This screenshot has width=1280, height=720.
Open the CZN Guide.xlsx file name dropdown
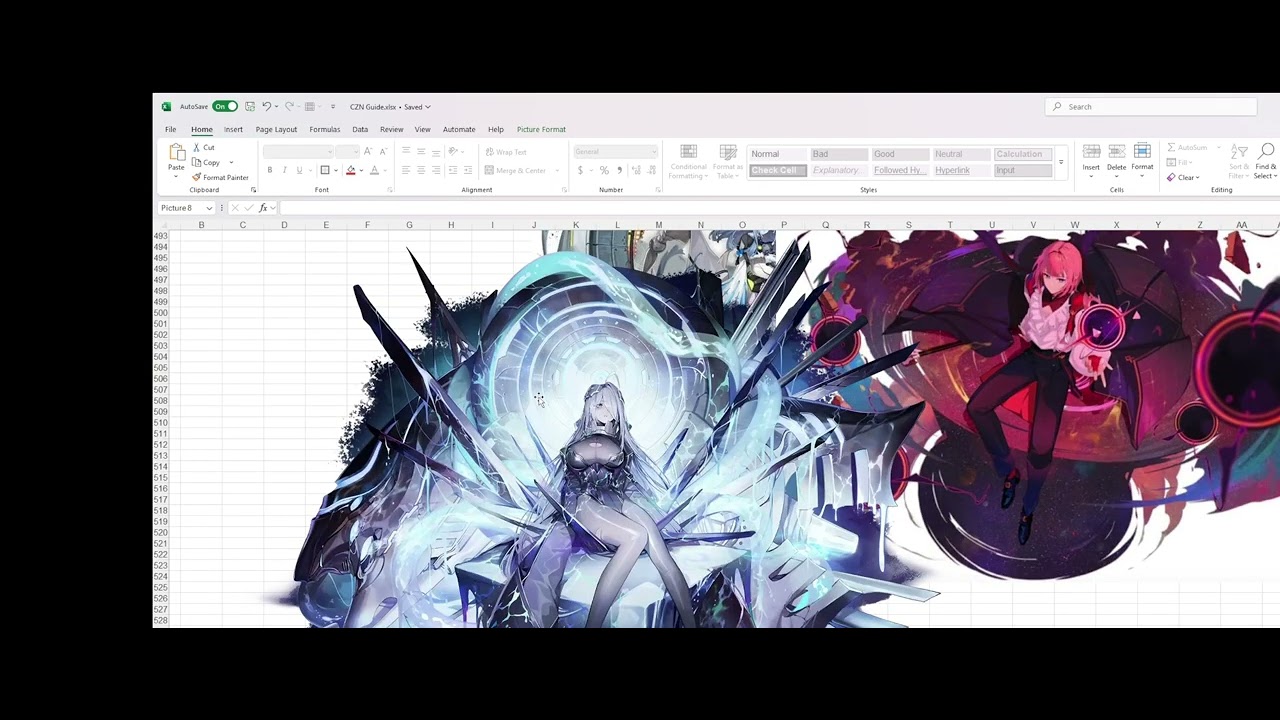390,107
